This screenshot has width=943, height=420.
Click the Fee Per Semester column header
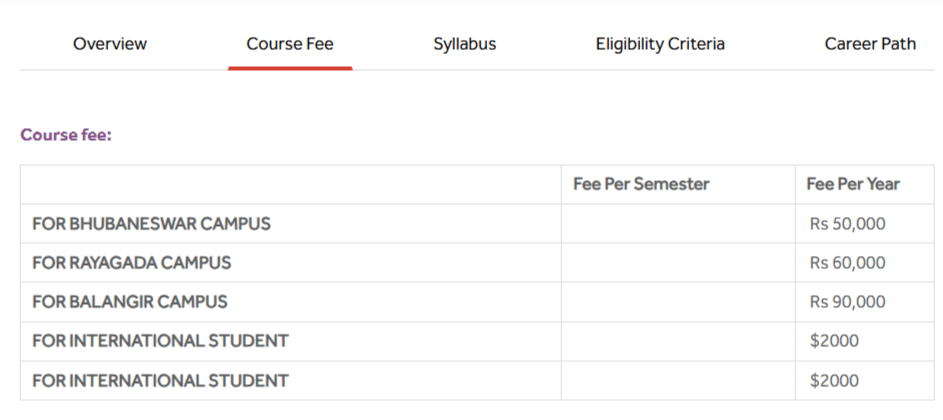point(641,184)
